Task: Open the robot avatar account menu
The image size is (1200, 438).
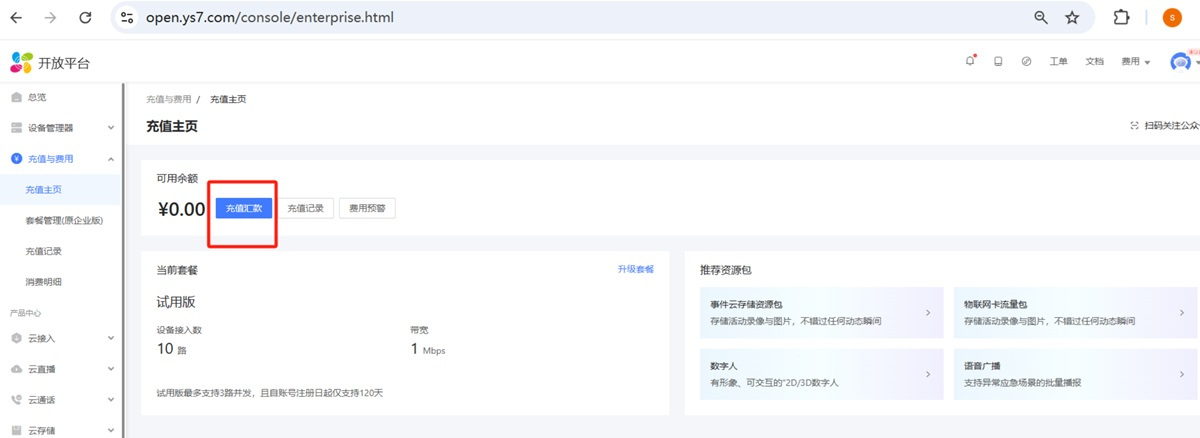Action: click(x=1182, y=61)
